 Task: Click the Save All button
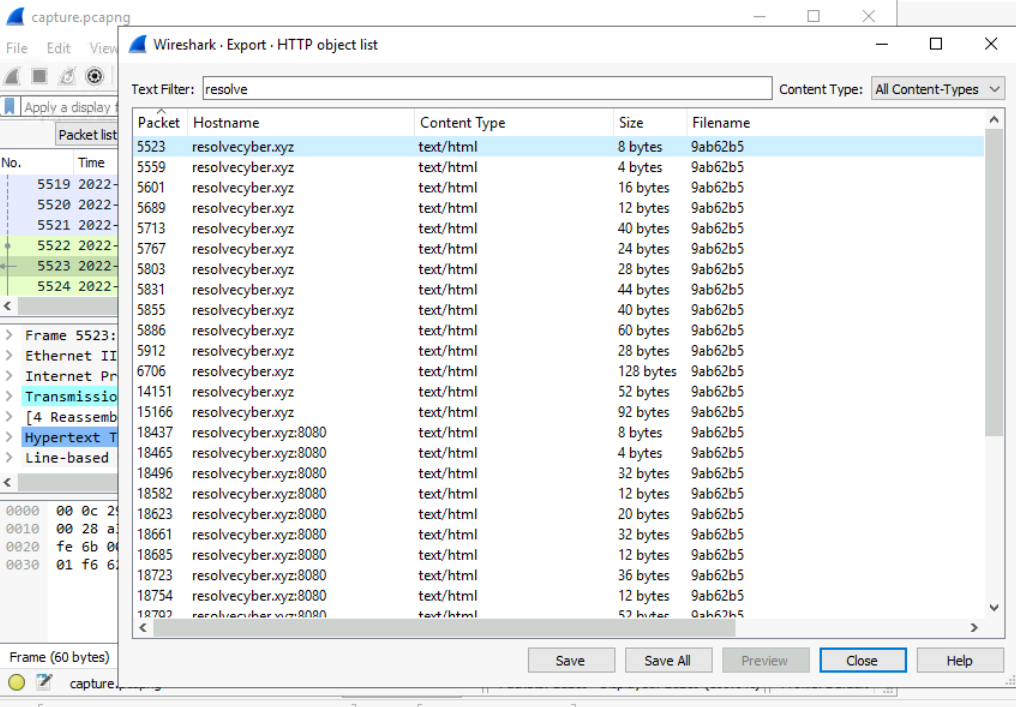(668, 660)
